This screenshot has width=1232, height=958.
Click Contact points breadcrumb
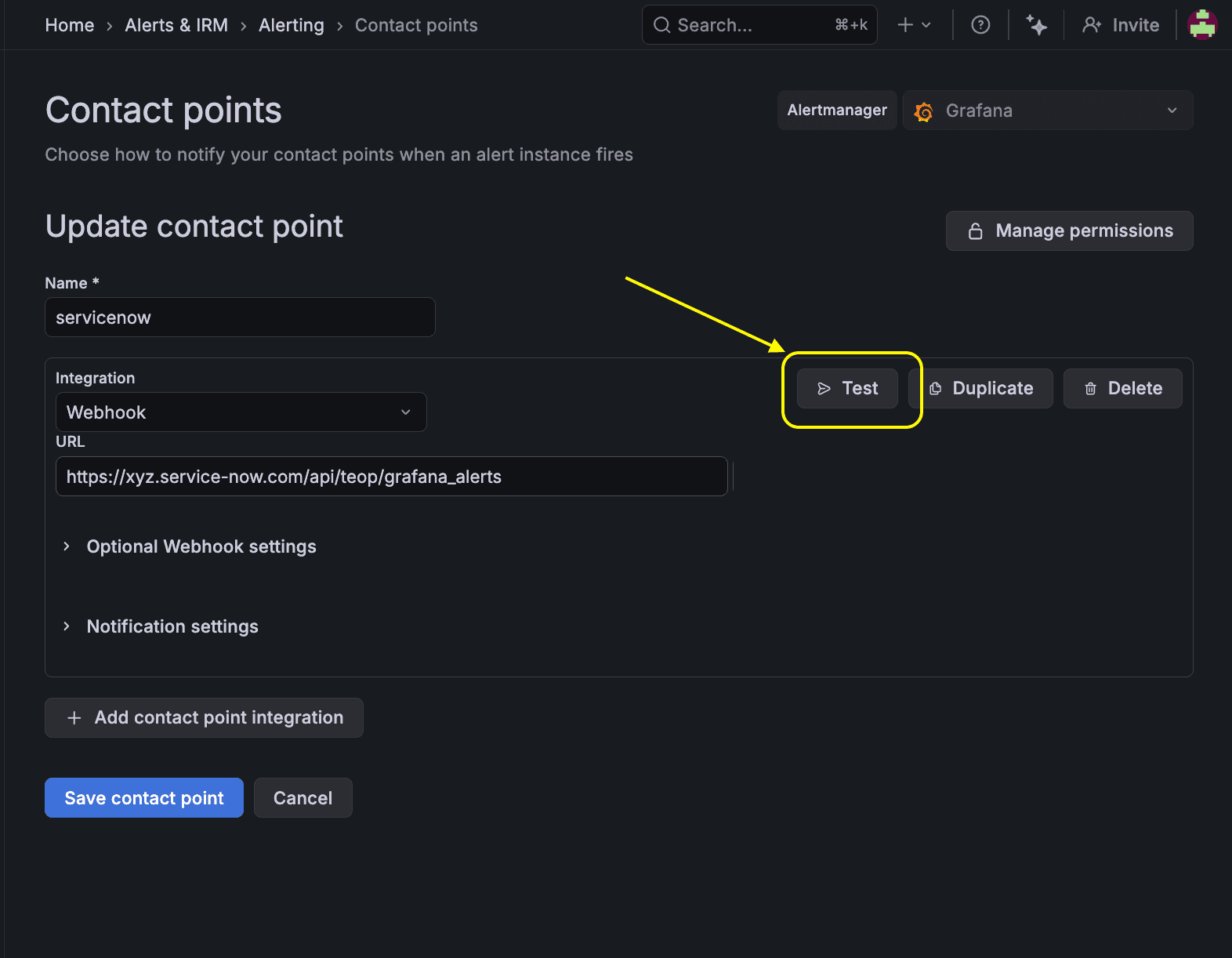click(416, 25)
